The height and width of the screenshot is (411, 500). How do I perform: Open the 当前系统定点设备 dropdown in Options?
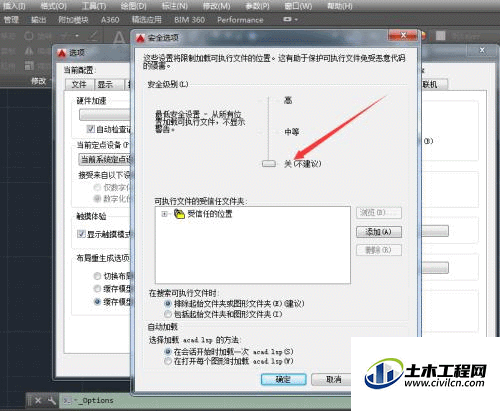coord(105,160)
